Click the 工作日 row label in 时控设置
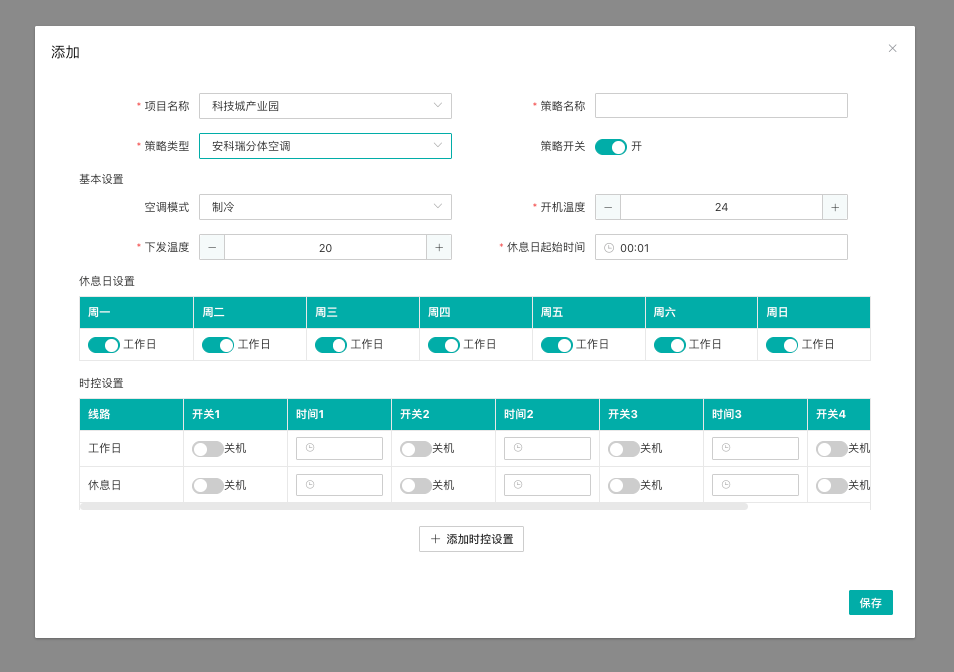The image size is (954, 672). tap(105, 448)
